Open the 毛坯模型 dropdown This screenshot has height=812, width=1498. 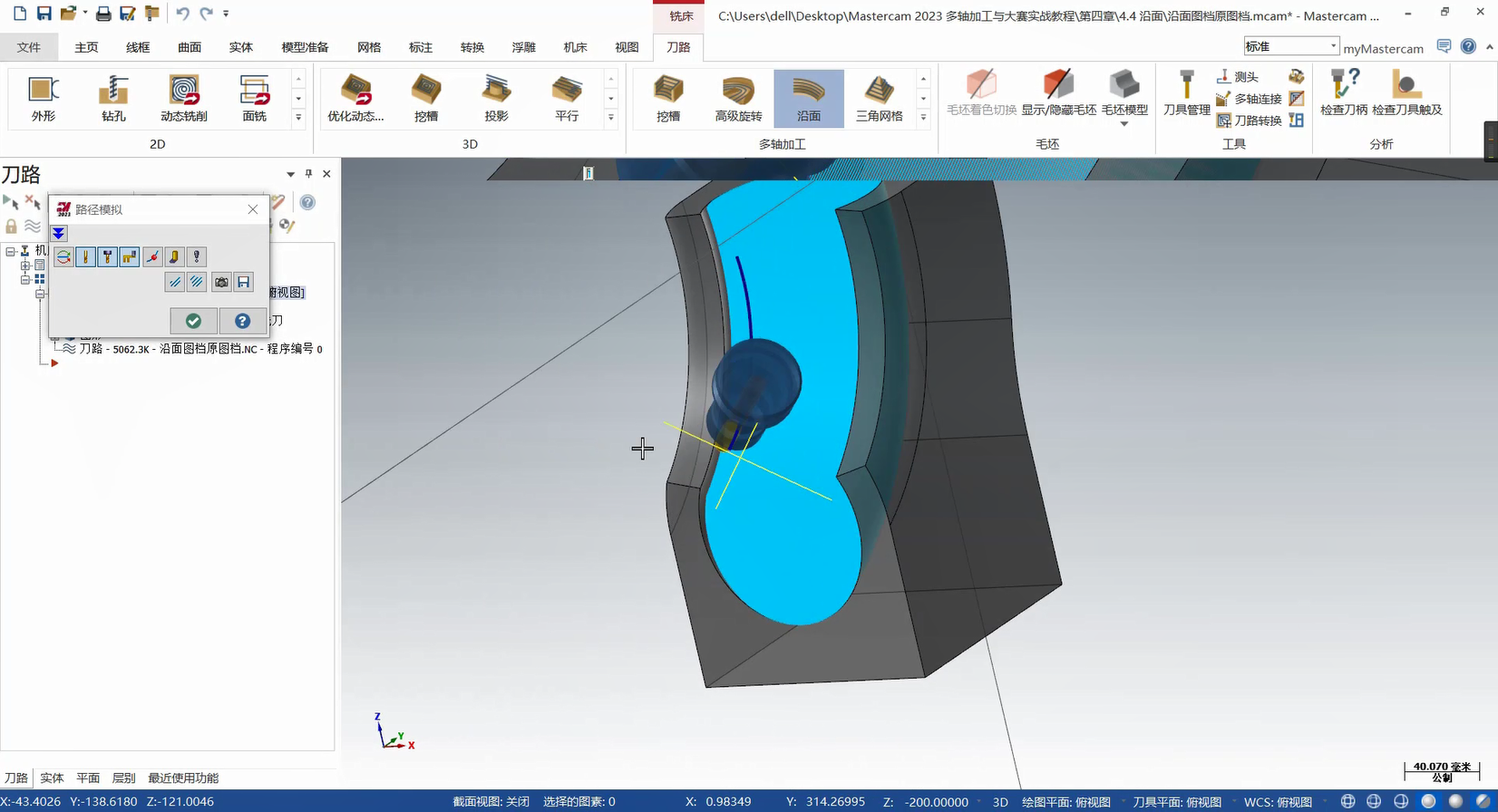tap(1124, 123)
